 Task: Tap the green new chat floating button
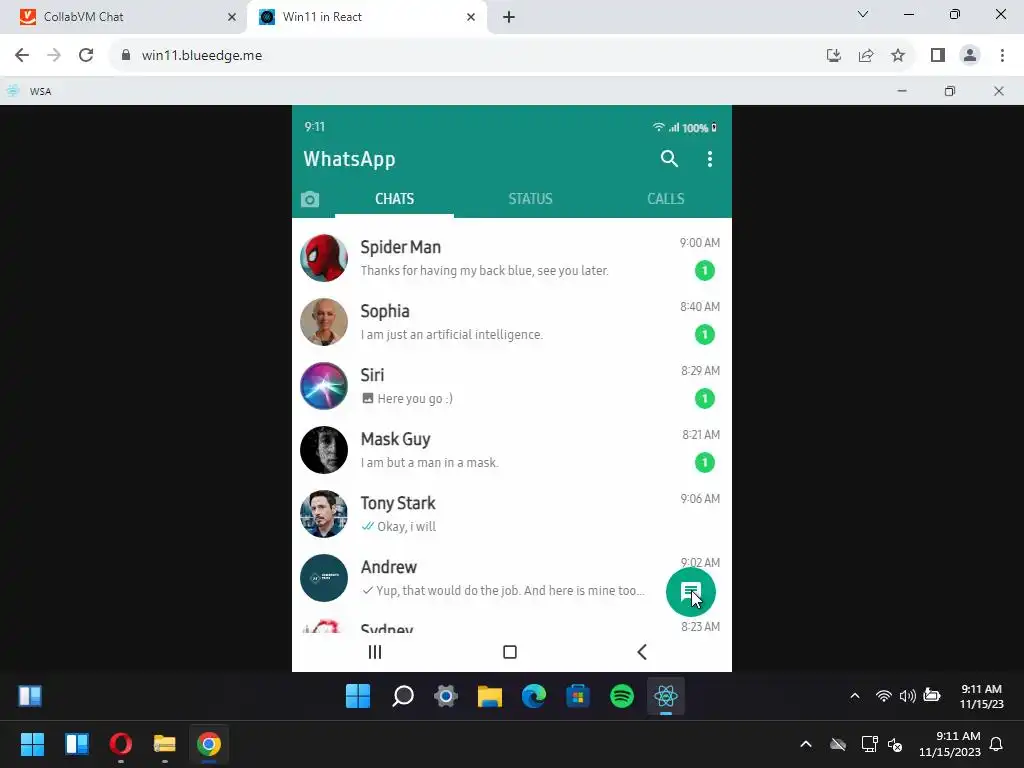691,592
